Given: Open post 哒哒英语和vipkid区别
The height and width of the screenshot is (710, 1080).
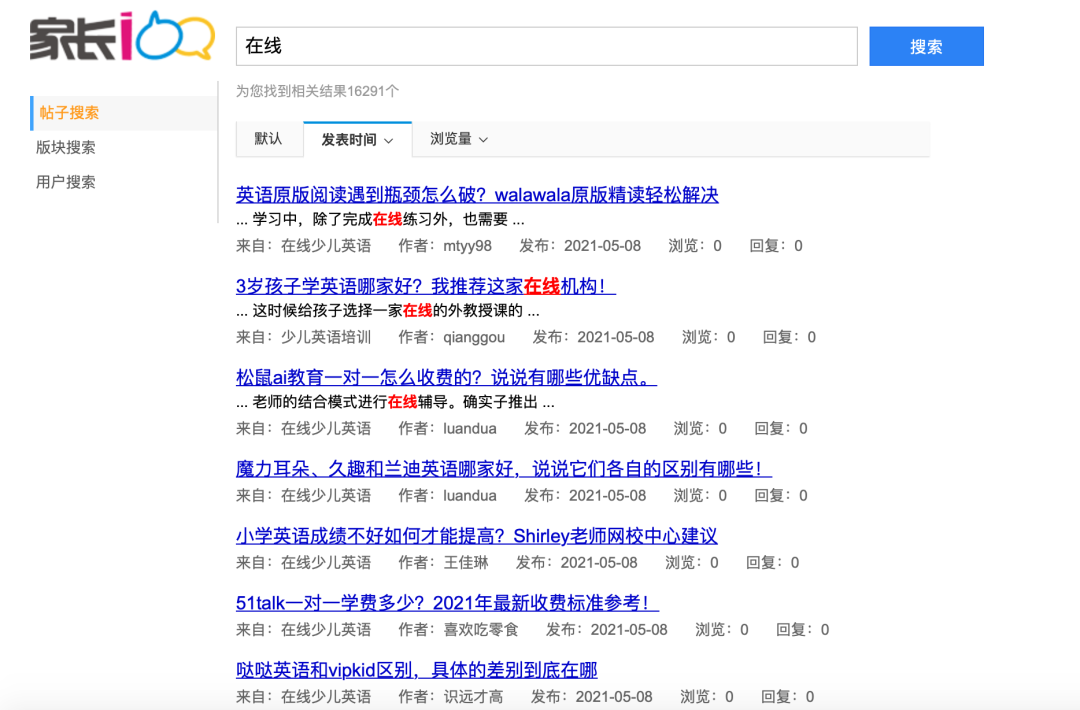Looking at the screenshot, I should tap(417, 670).
